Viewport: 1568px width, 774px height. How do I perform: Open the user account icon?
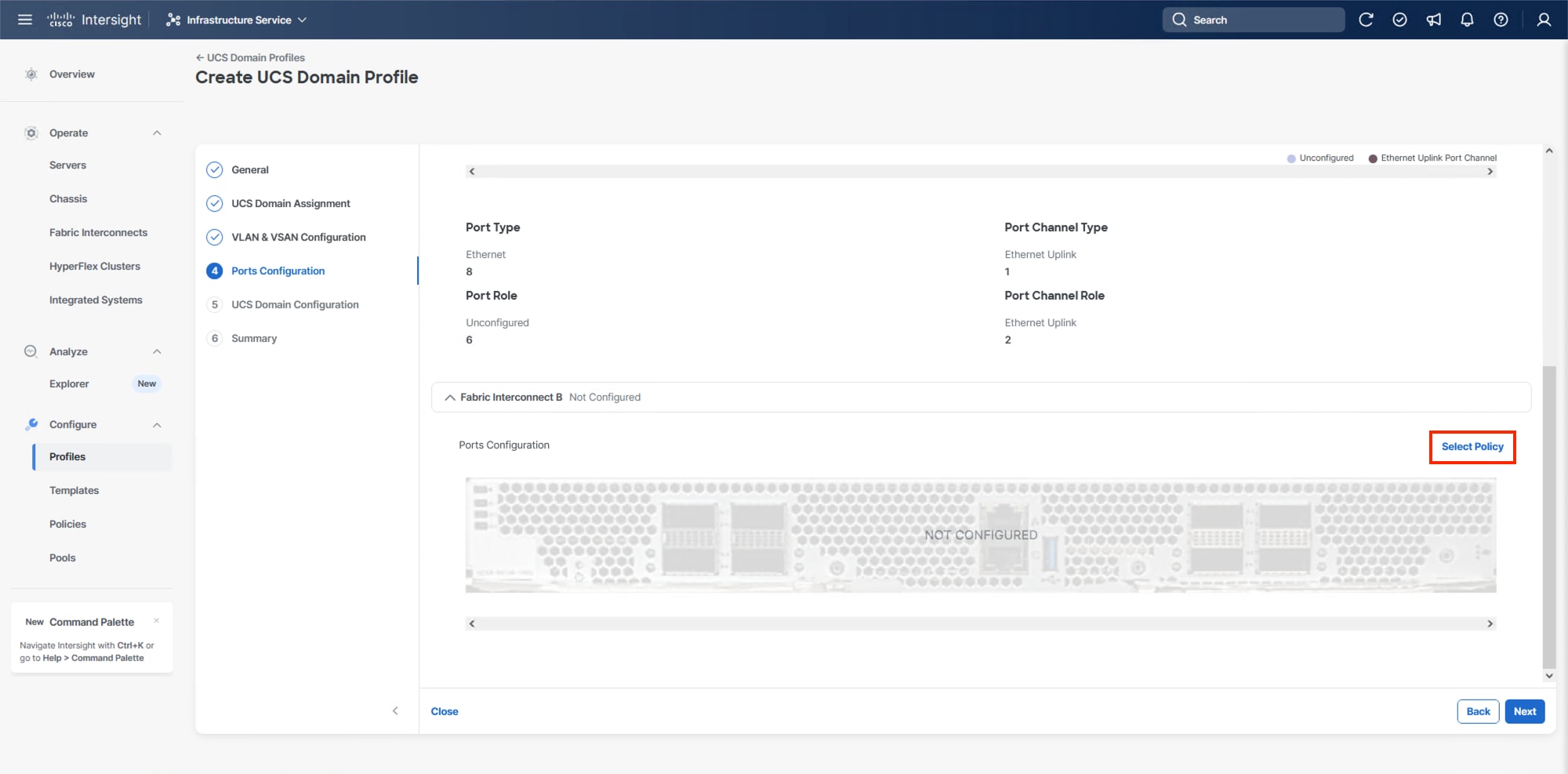1543,20
